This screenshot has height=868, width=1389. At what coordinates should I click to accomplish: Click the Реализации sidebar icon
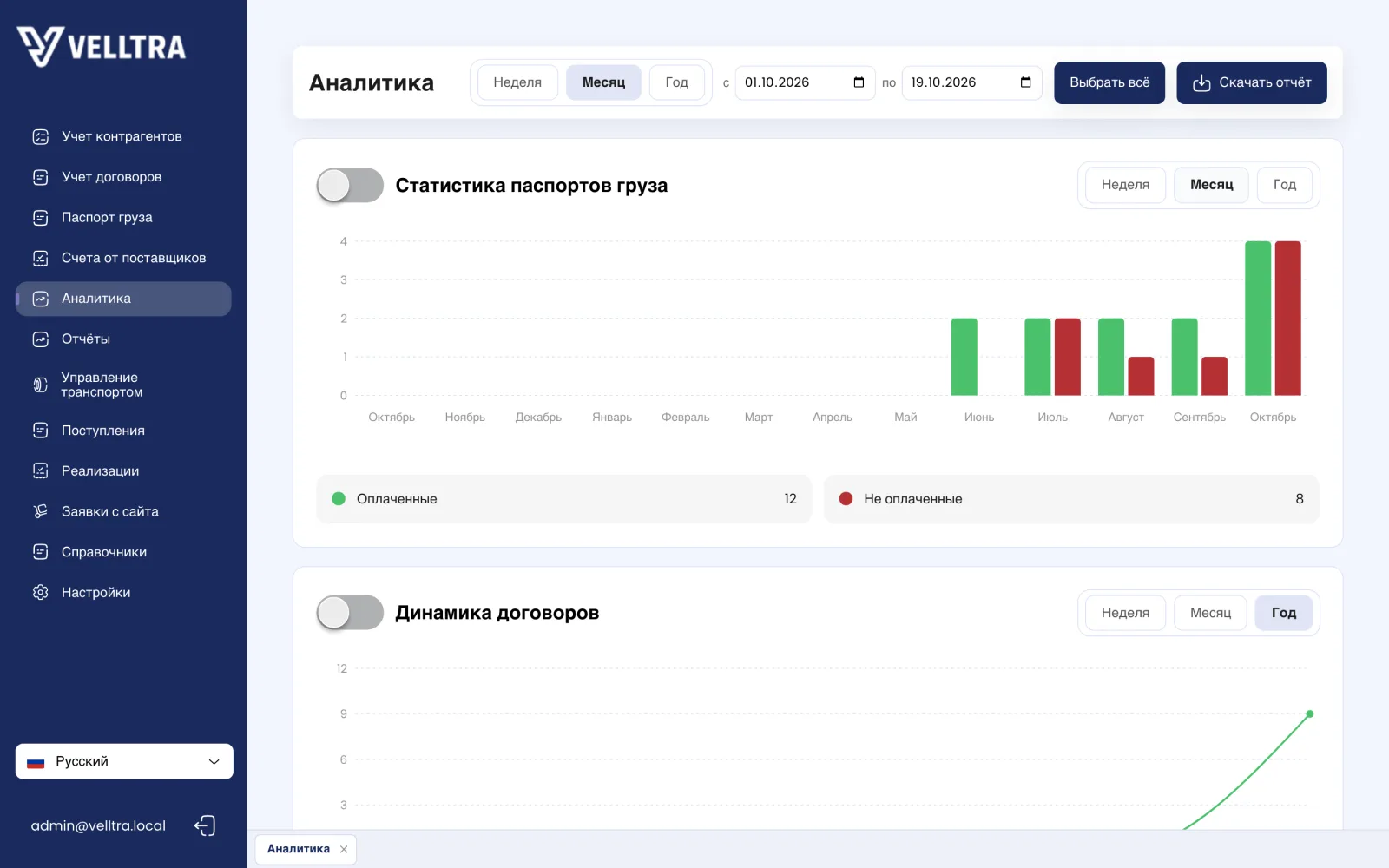point(41,470)
